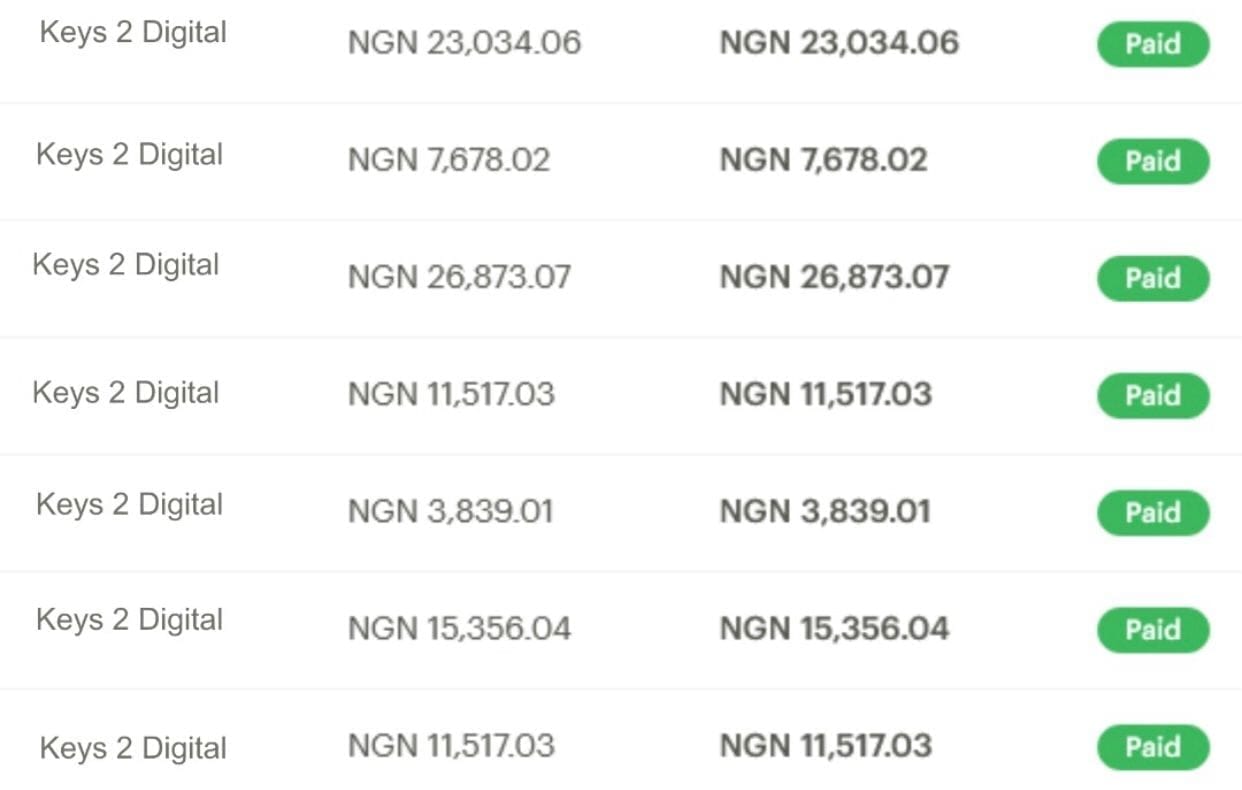Click the Paid badge for NGN 7,678.02
The height and width of the screenshot is (790, 1242).
[1153, 161]
